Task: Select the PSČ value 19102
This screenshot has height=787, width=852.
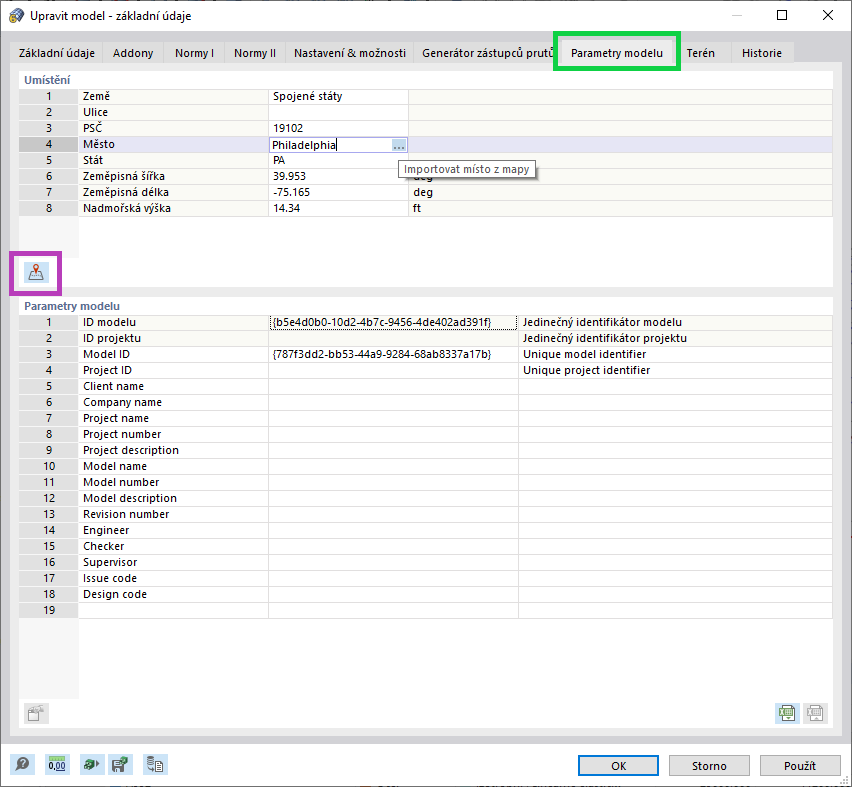Action: [x=338, y=128]
